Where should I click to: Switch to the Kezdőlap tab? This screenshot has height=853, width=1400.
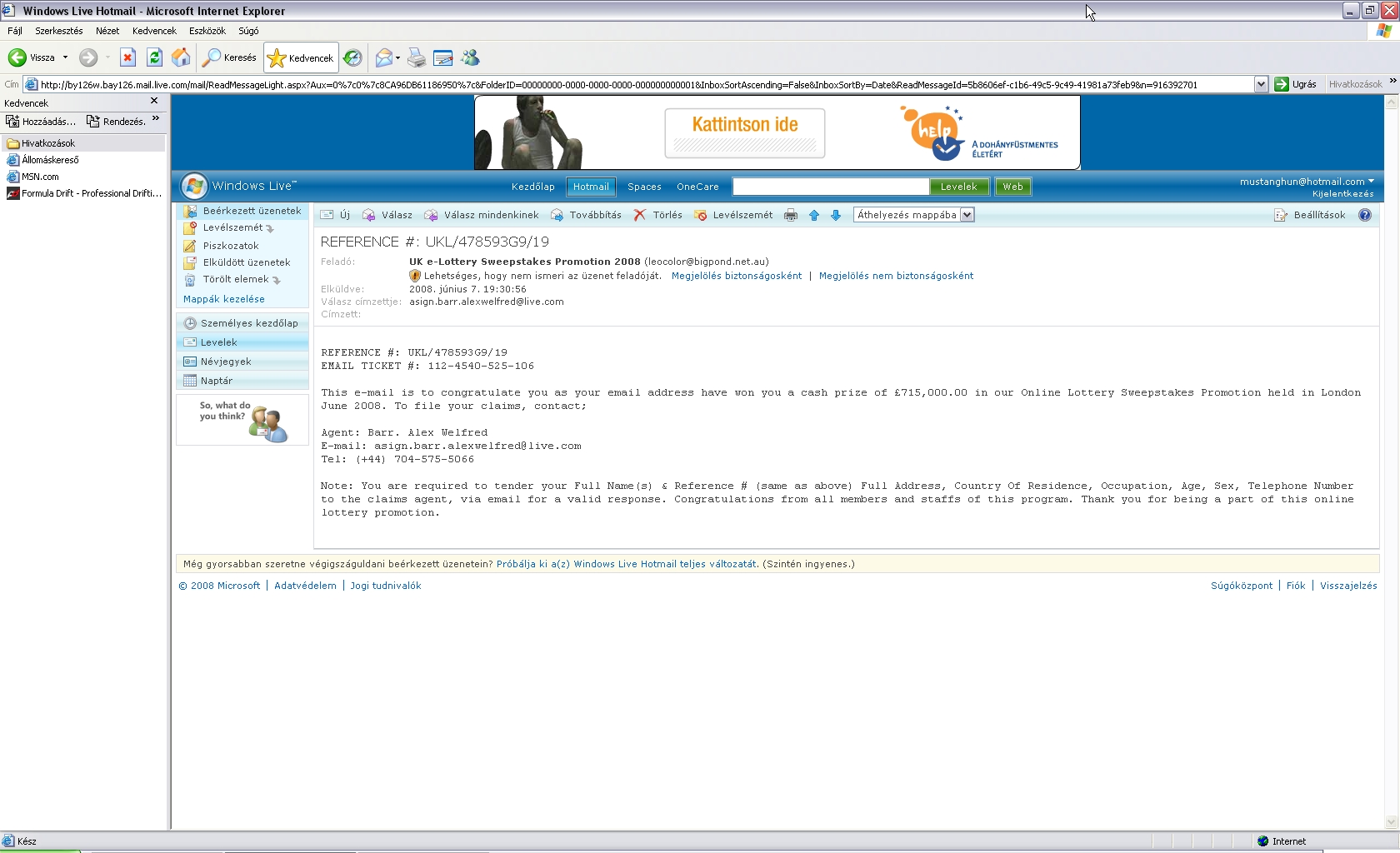(533, 187)
